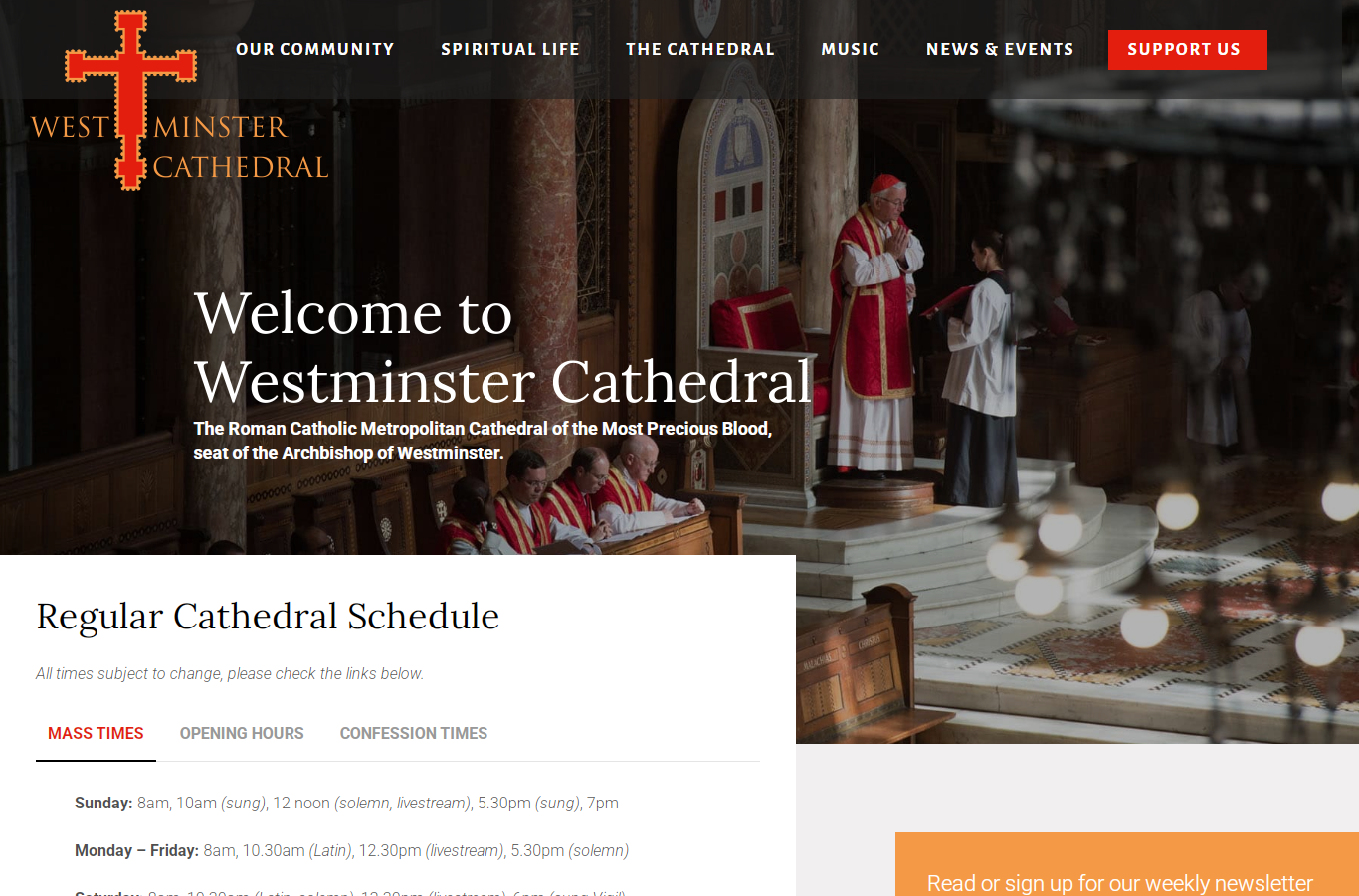This screenshot has width=1359, height=896.
Task: Click the Welcome to Westminster Cathedral heading
Action: pos(502,347)
